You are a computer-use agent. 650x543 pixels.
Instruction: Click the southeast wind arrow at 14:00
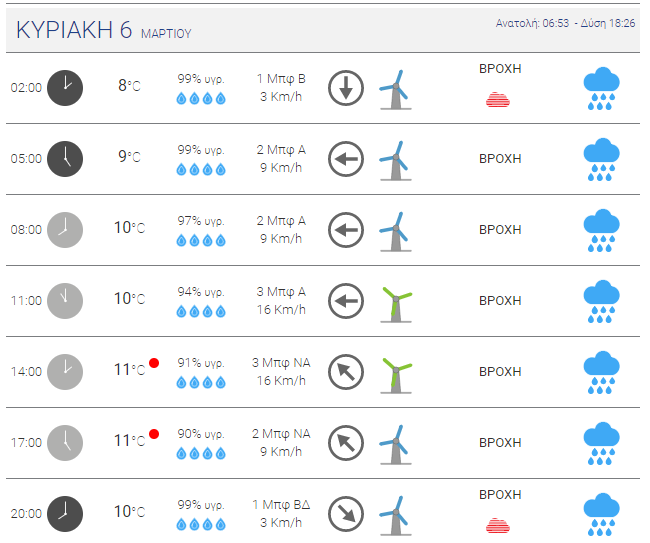click(346, 372)
